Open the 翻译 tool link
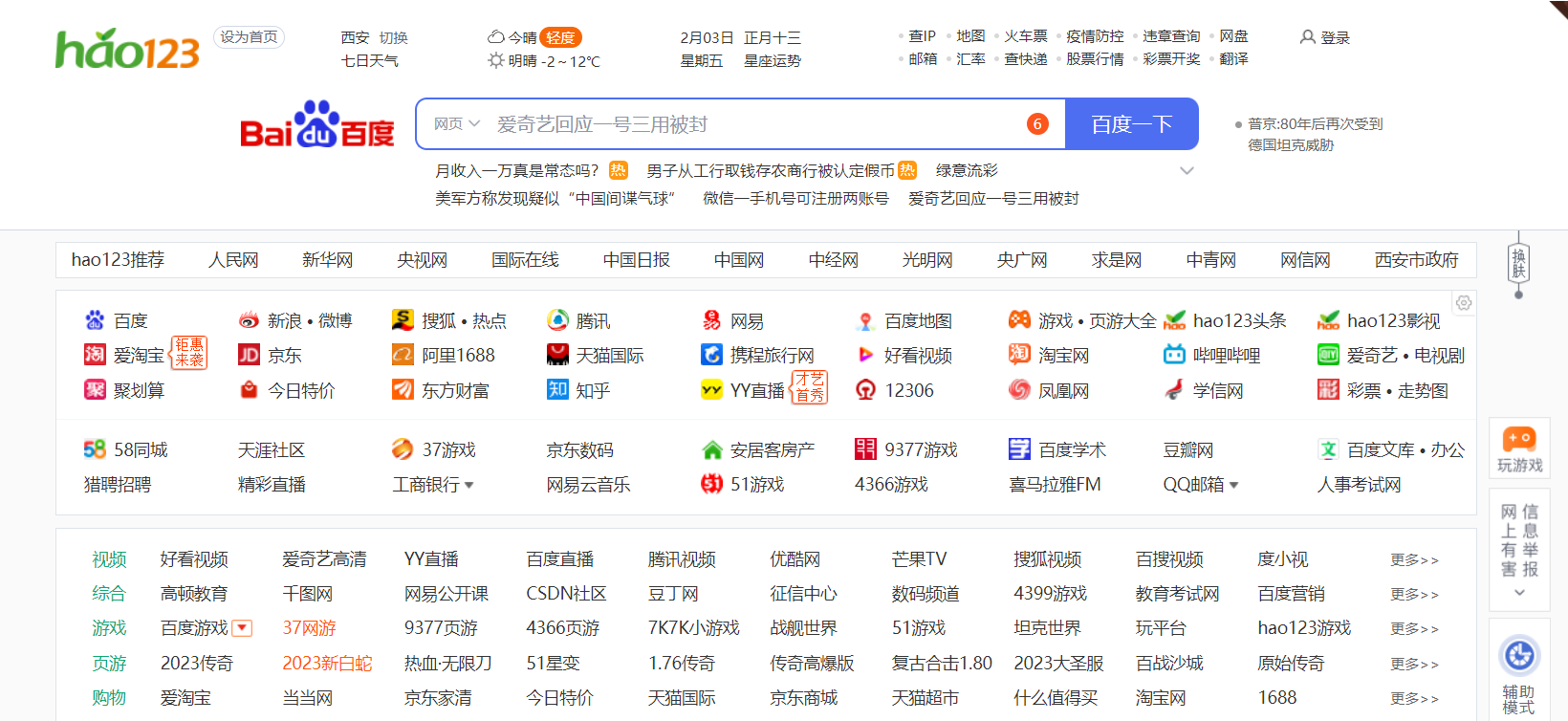 click(1233, 58)
